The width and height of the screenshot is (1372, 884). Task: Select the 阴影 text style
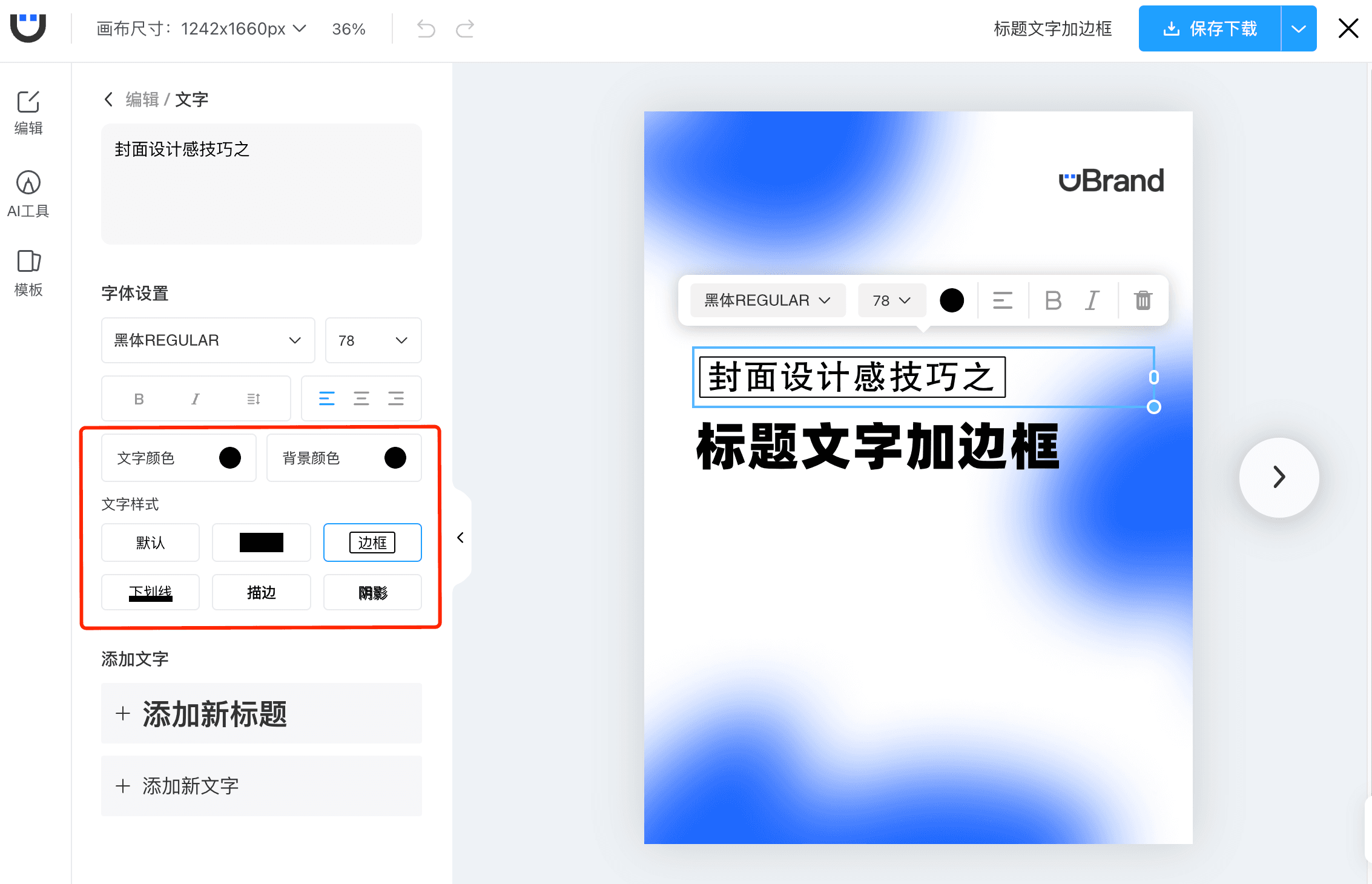pos(372,592)
